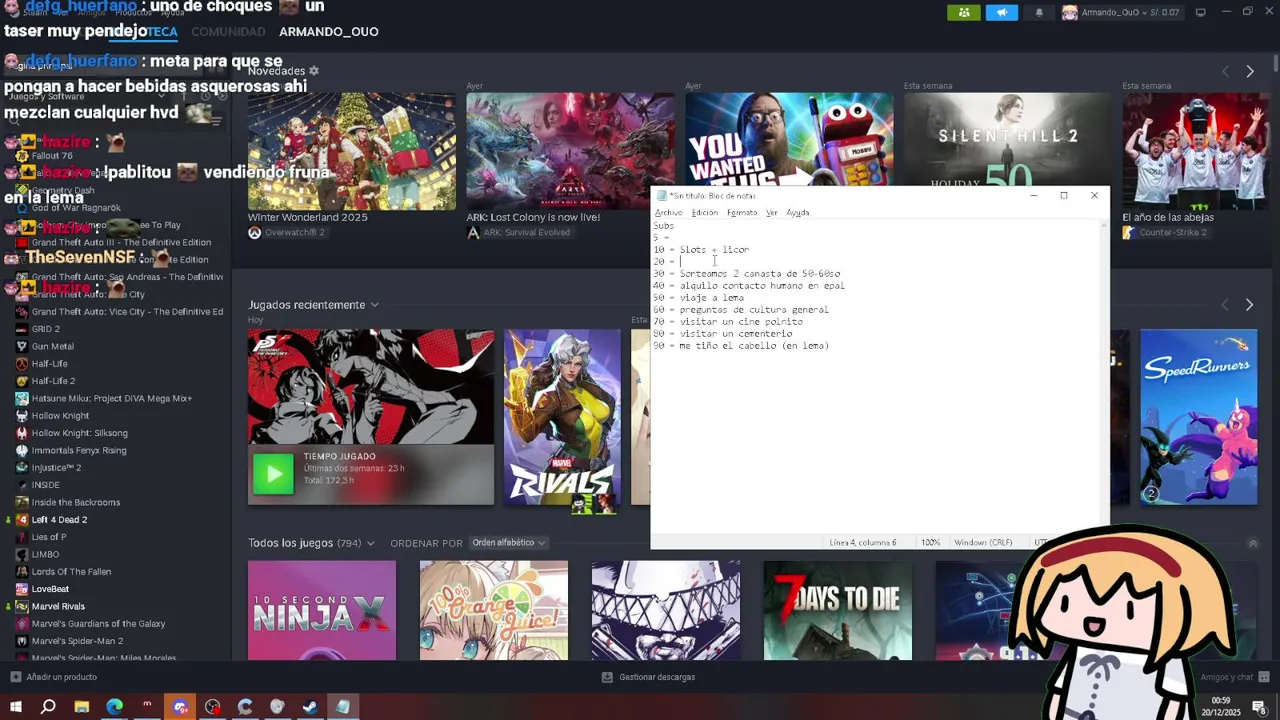The width and height of the screenshot is (1280, 720).
Task: Open Gestionar descargas link
Action: [x=648, y=677]
